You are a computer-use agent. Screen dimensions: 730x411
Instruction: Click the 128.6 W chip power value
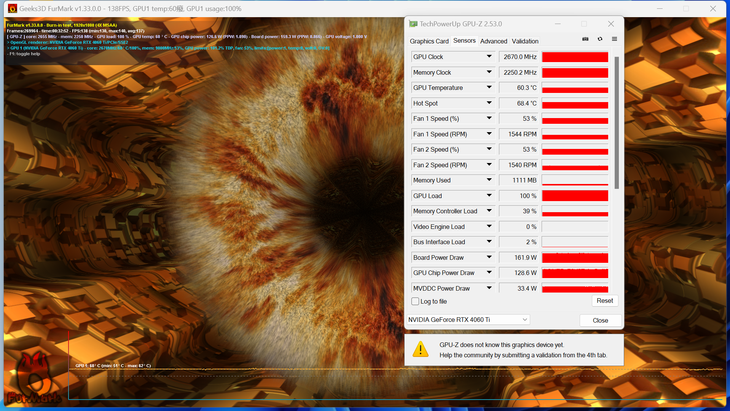pos(519,273)
